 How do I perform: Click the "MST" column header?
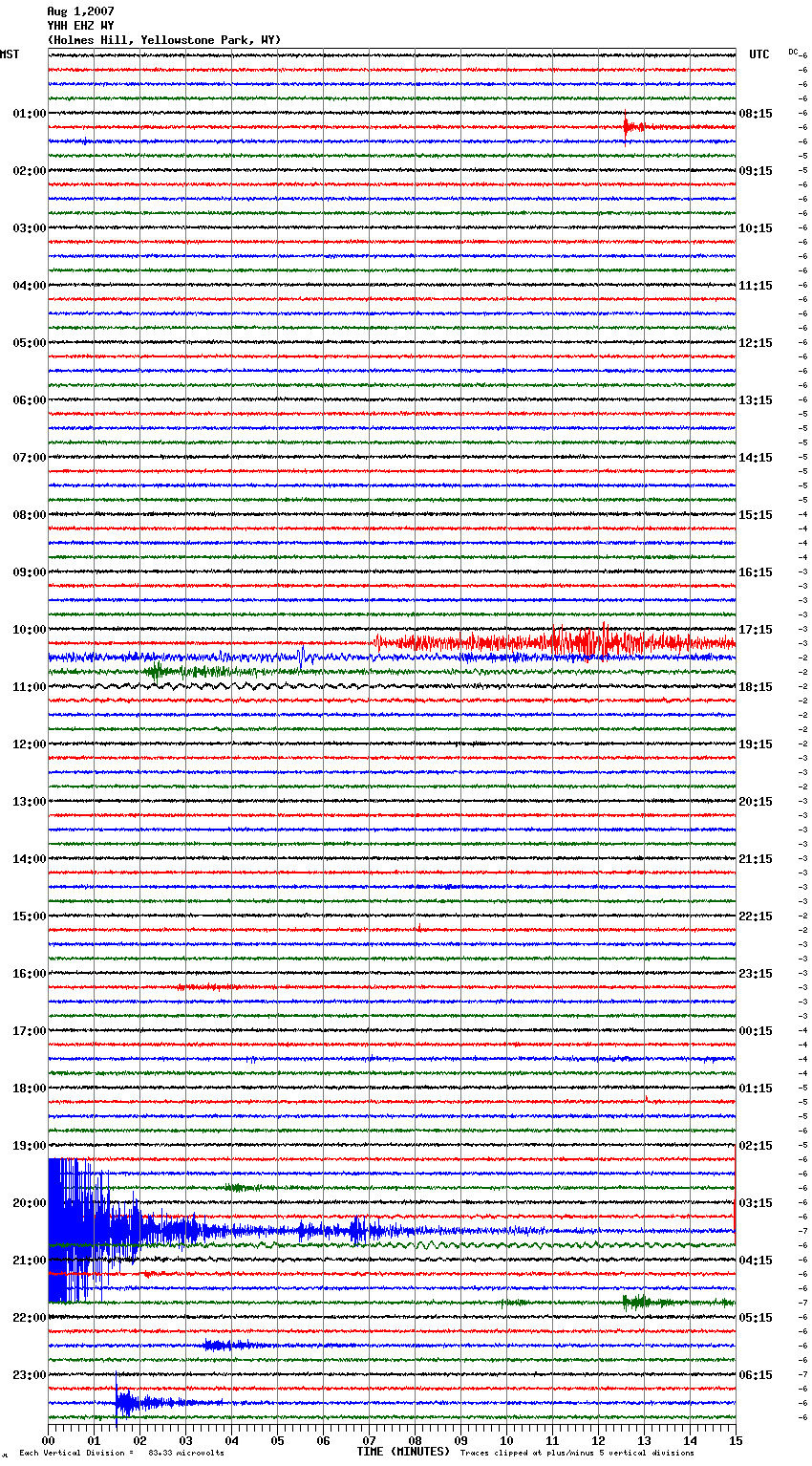click(10, 54)
